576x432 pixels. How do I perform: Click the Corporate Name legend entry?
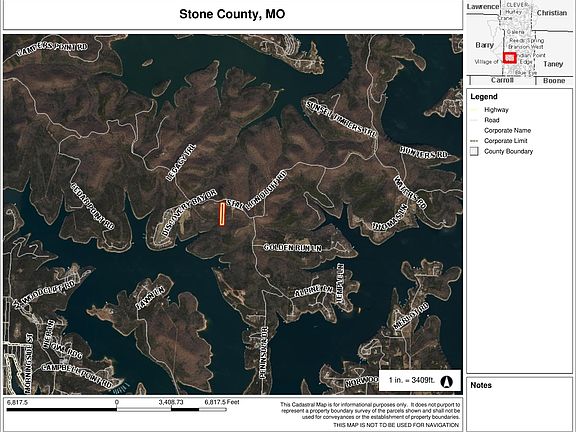[507, 130]
